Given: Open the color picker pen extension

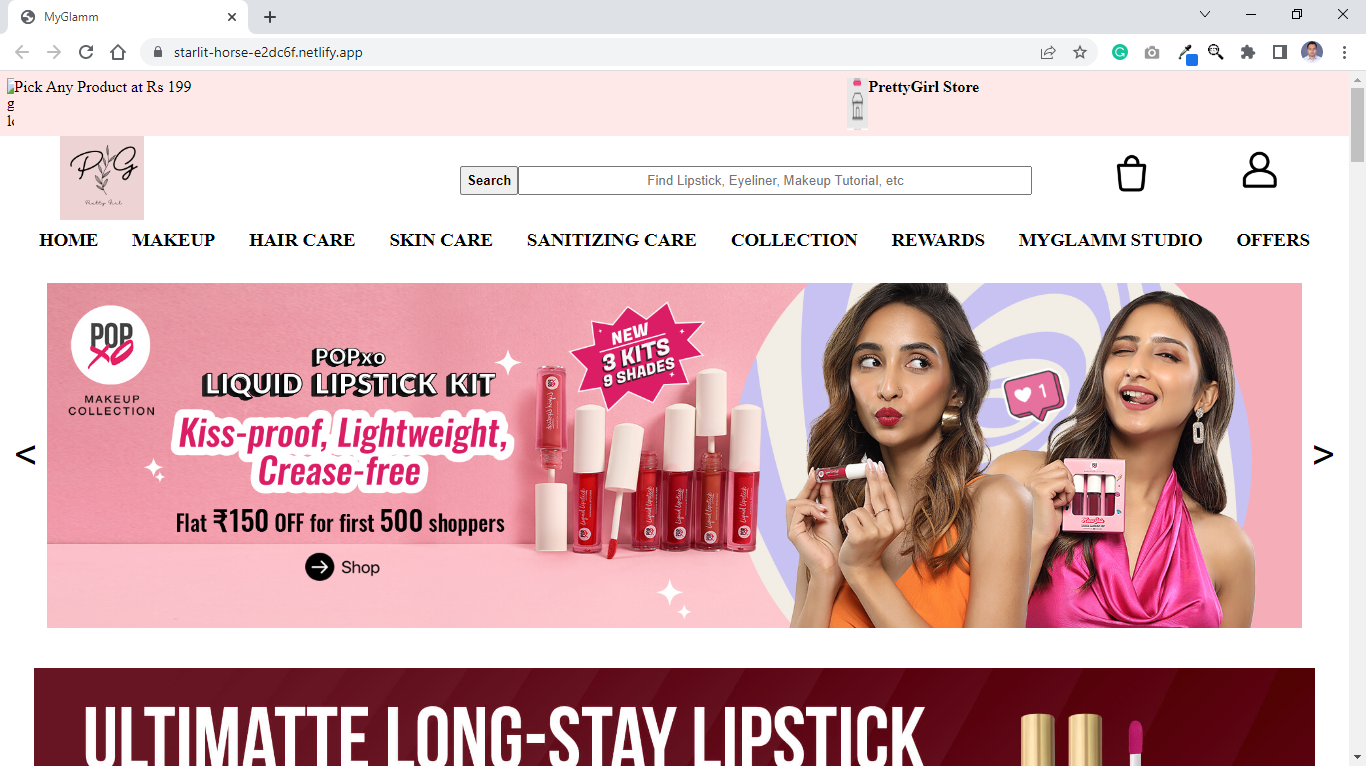Looking at the screenshot, I should 1186,53.
